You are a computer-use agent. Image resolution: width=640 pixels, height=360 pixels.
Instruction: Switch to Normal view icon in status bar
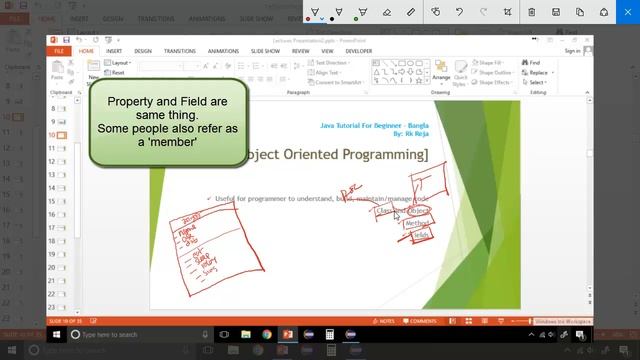tap(452, 321)
